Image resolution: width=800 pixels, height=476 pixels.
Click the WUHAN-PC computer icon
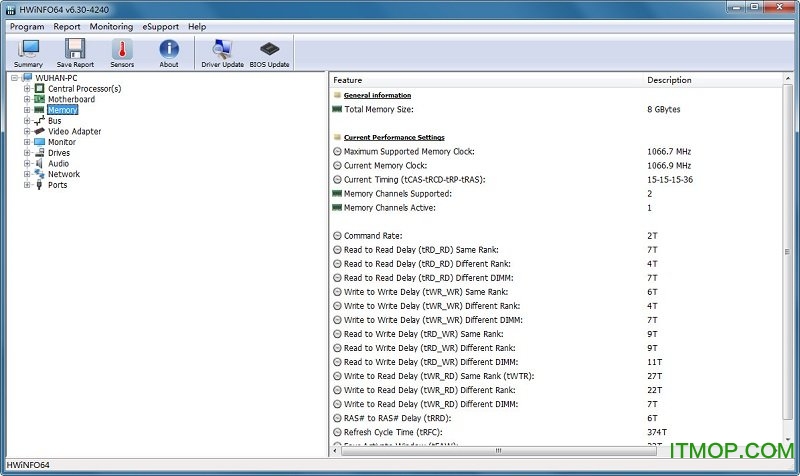pyautogui.click(x=27, y=78)
